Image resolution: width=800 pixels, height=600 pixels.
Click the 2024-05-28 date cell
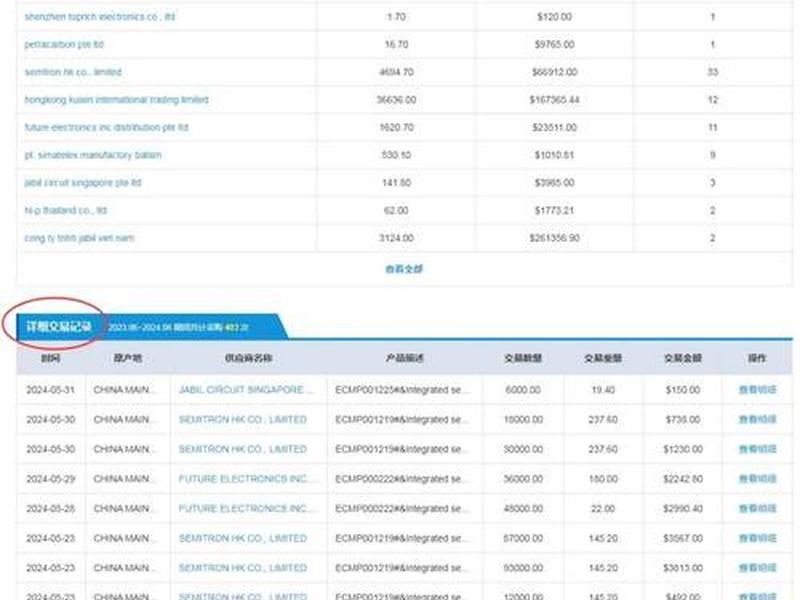pyautogui.click(x=51, y=508)
